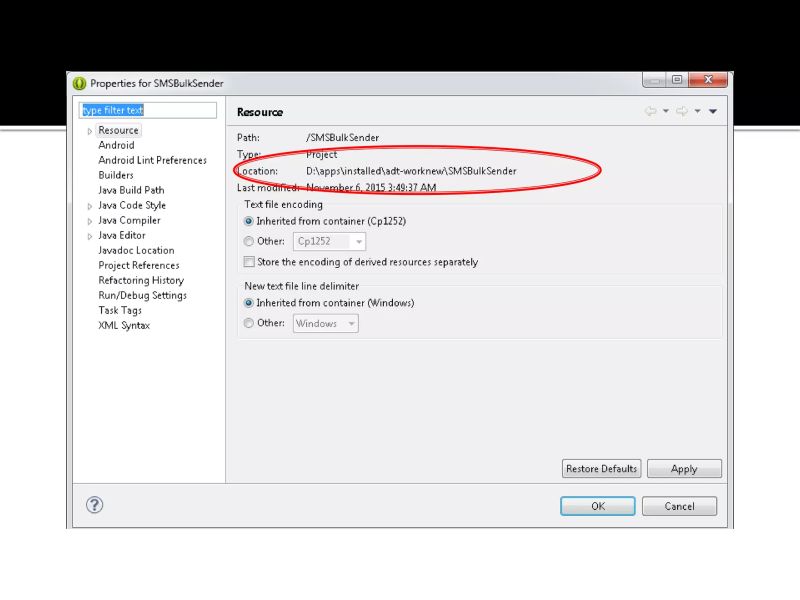800x600 pixels.
Task: Open the Java Build Path properties page
Action: tap(125, 190)
